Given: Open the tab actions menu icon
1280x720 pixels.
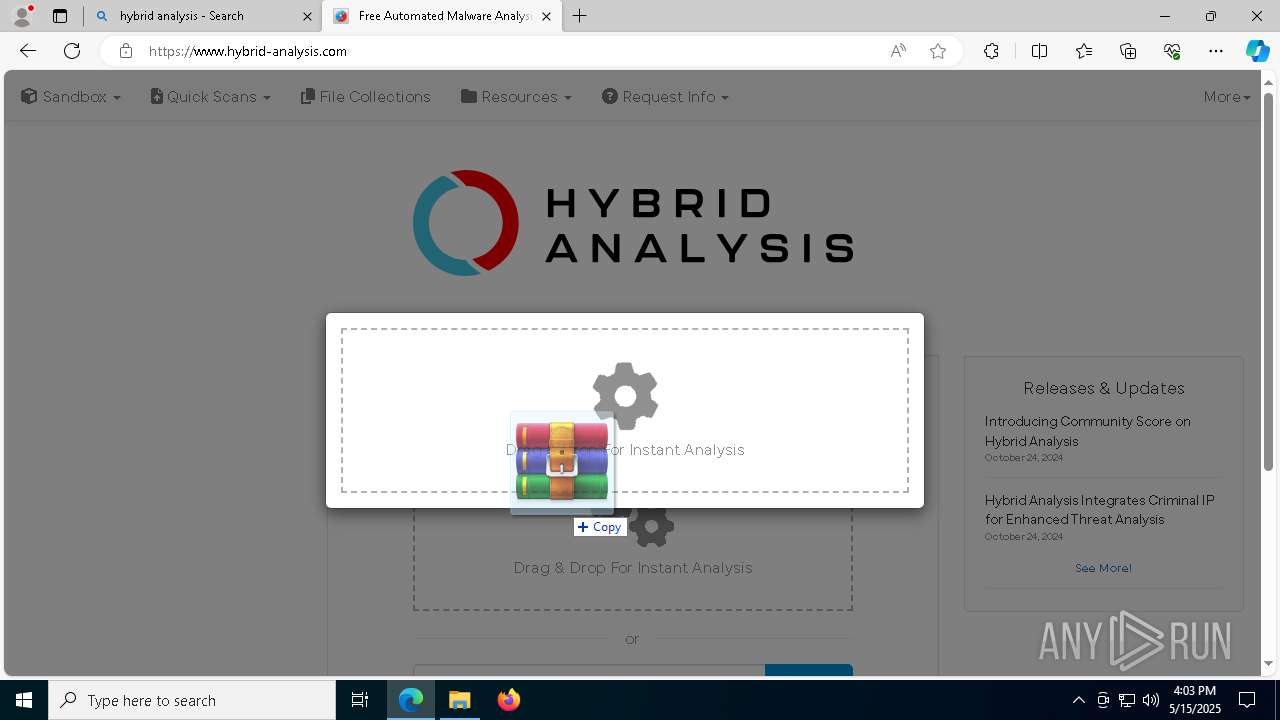Looking at the screenshot, I should [x=60, y=16].
